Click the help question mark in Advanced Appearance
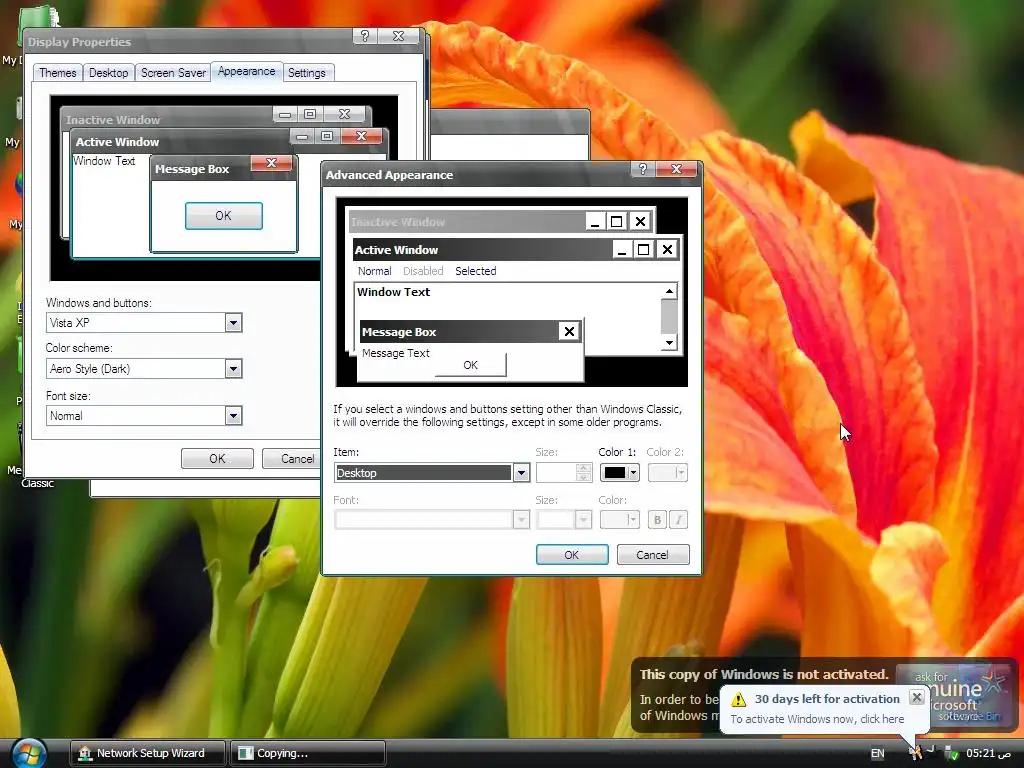The height and width of the screenshot is (768, 1024). pos(643,169)
